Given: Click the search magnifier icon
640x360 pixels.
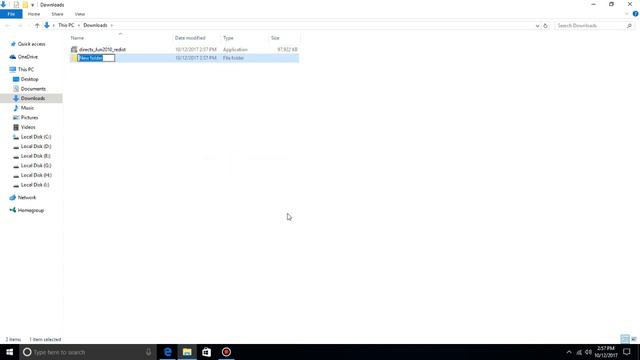Looking at the screenshot, I should pos(629,26).
